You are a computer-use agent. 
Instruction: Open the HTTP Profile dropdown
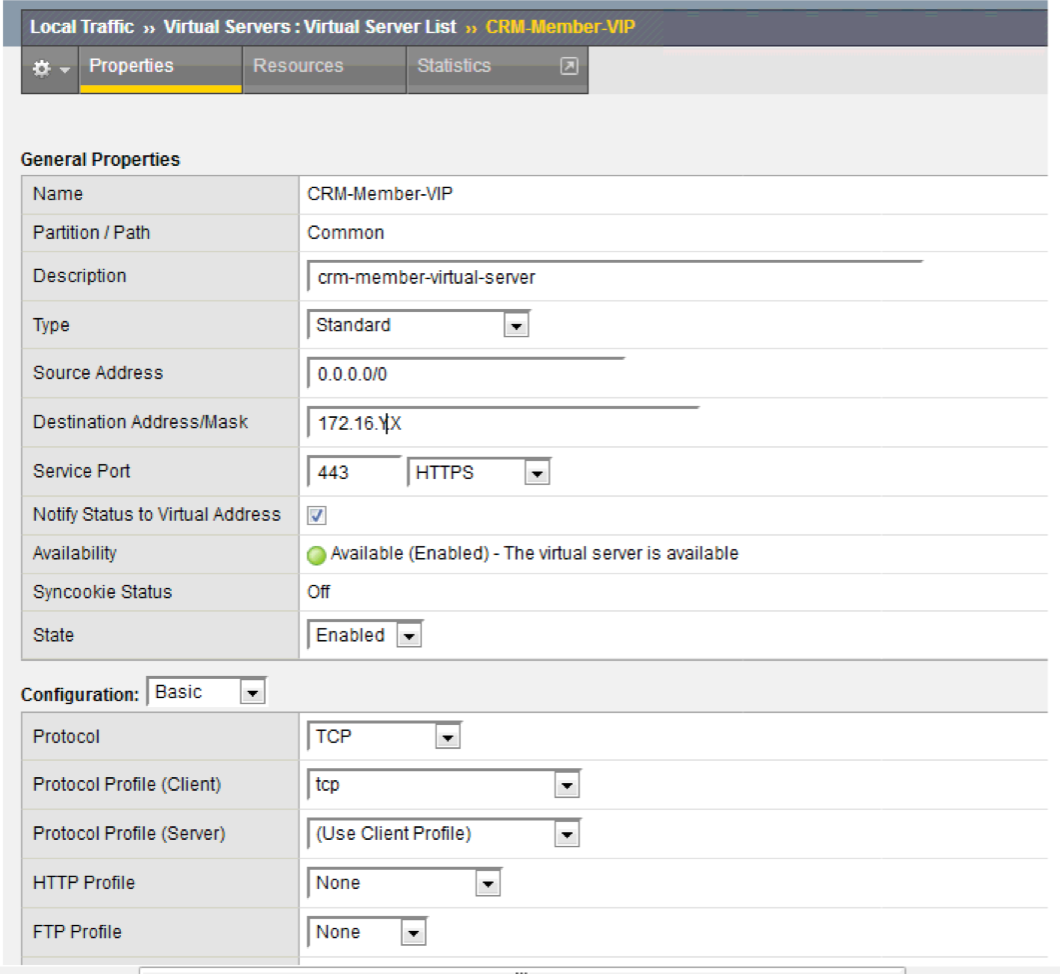pos(489,883)
